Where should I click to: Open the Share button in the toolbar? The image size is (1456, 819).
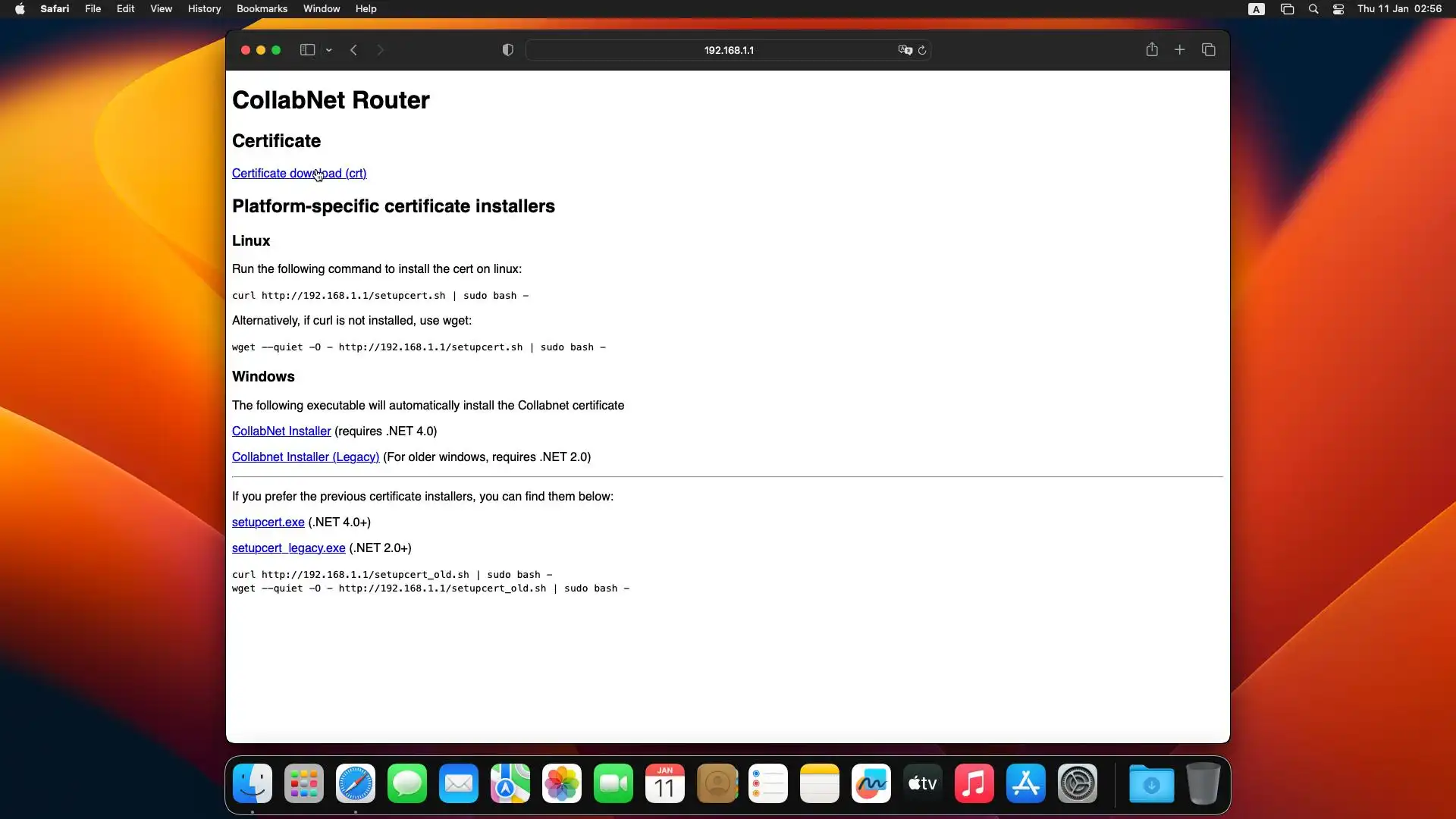click(1152, 50)
